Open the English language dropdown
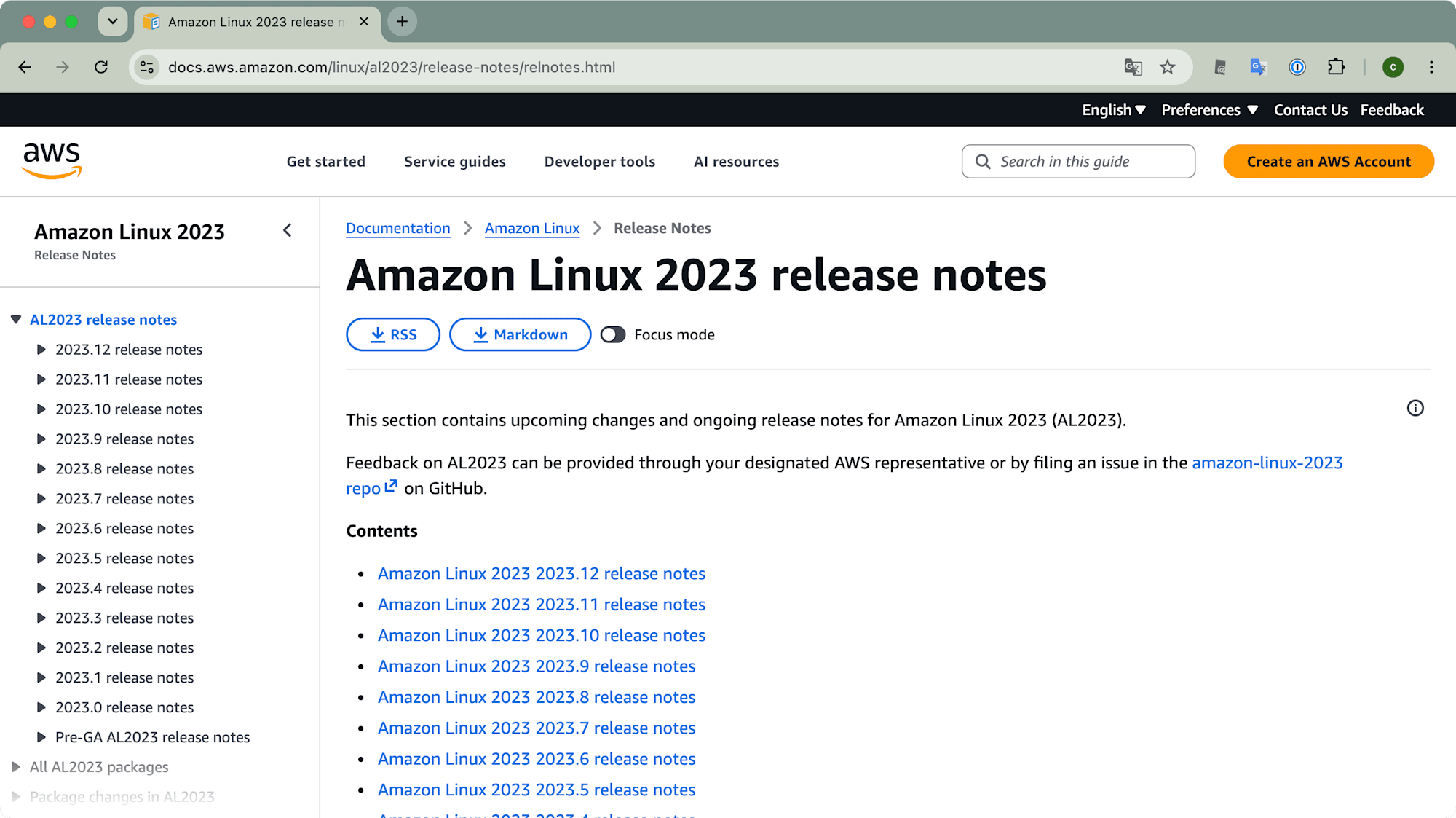1456x818 pixels. tap(1114, 110)
